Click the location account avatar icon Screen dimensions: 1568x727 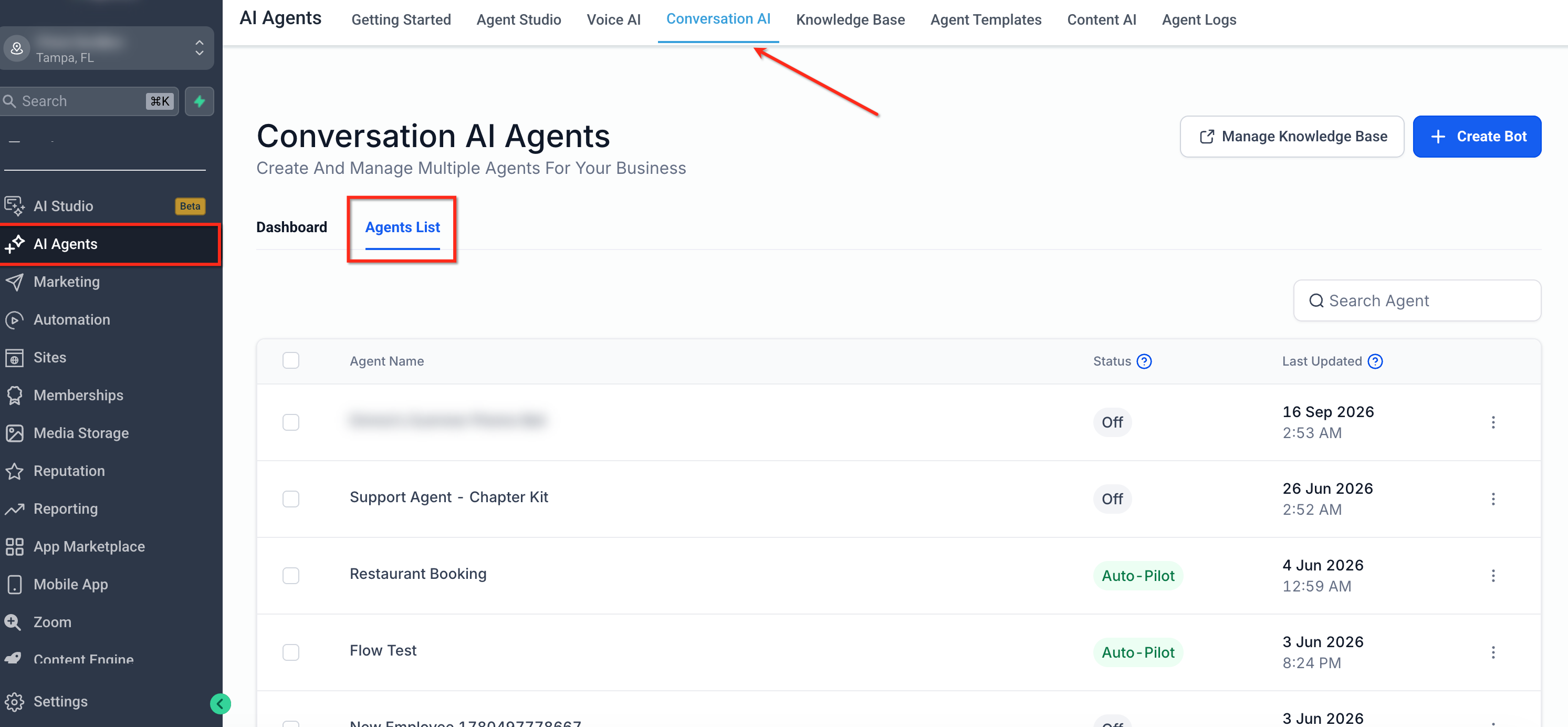click(x=17, y=48)
